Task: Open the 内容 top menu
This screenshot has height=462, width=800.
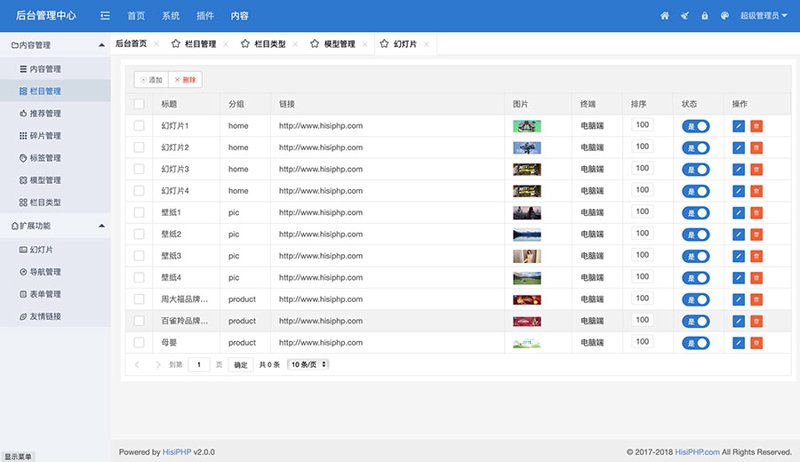Action: click(x=239, y=16)
